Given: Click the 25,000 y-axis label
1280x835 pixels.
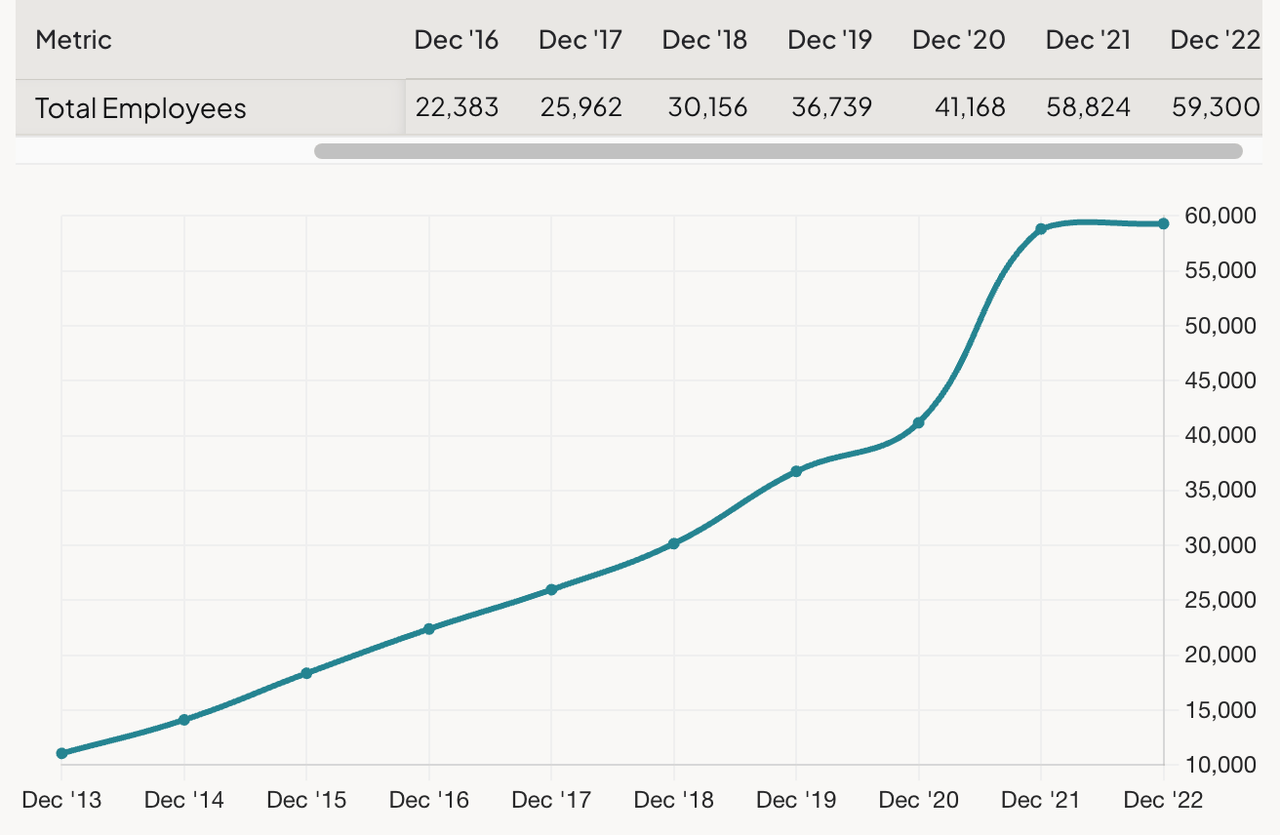Looking at the screenshot, I should click(x=1220, y=600).
